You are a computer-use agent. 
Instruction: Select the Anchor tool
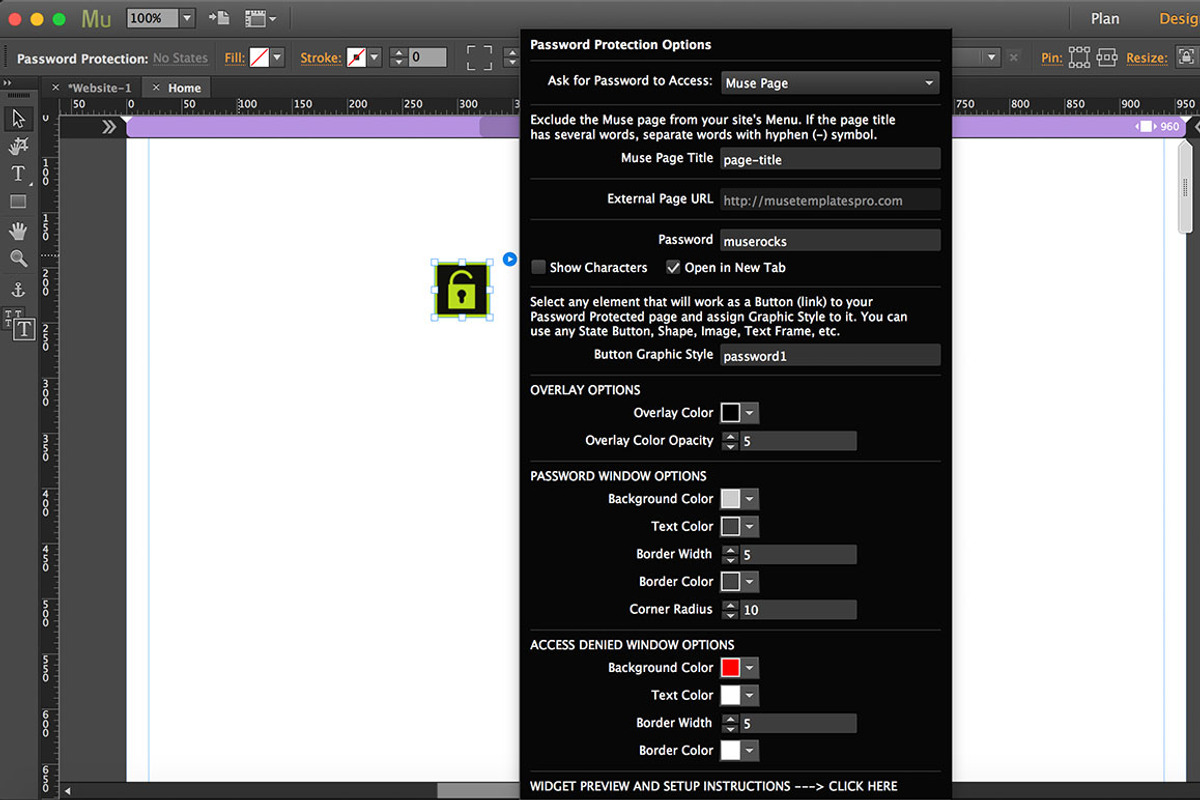pos(18,290)
